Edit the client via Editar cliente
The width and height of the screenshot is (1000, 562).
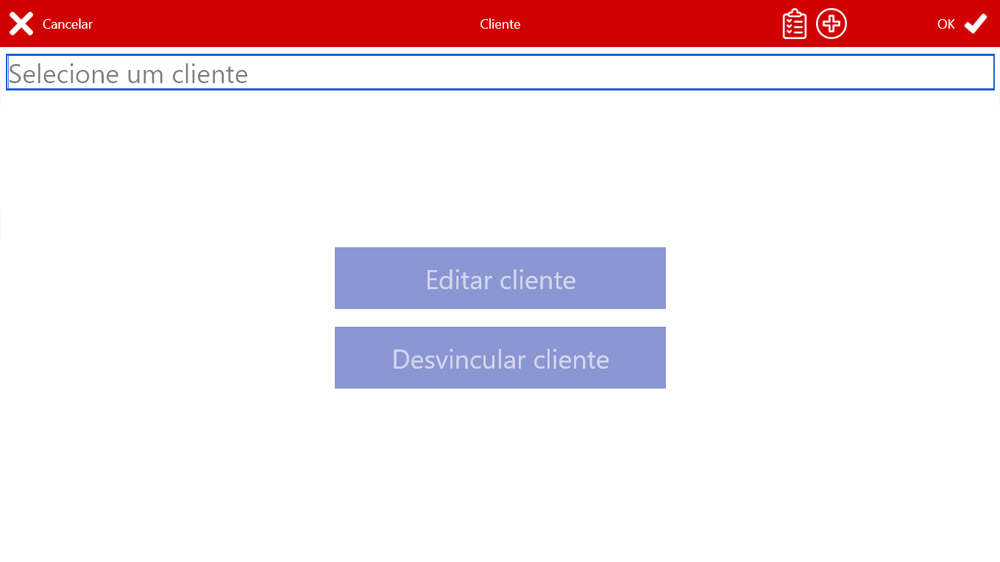point(500,278)
